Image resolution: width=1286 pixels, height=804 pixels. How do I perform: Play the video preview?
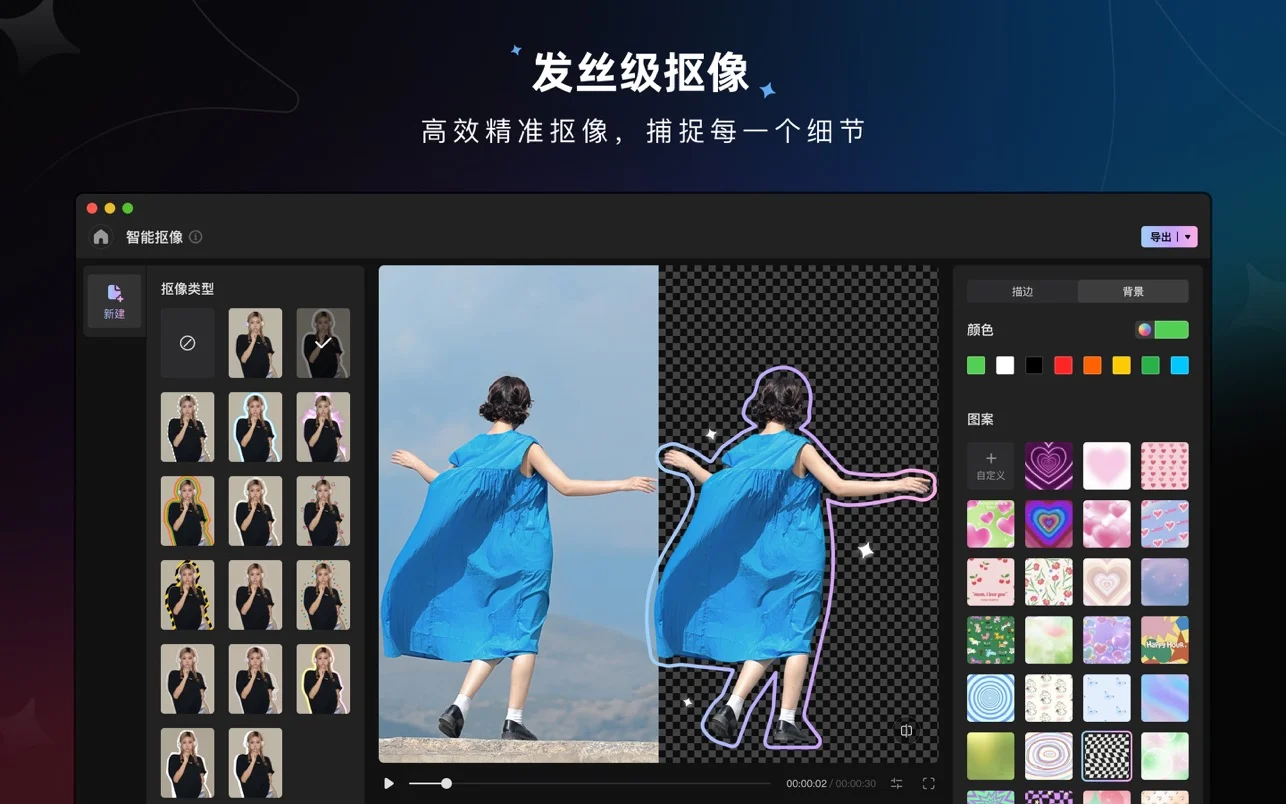389,783
